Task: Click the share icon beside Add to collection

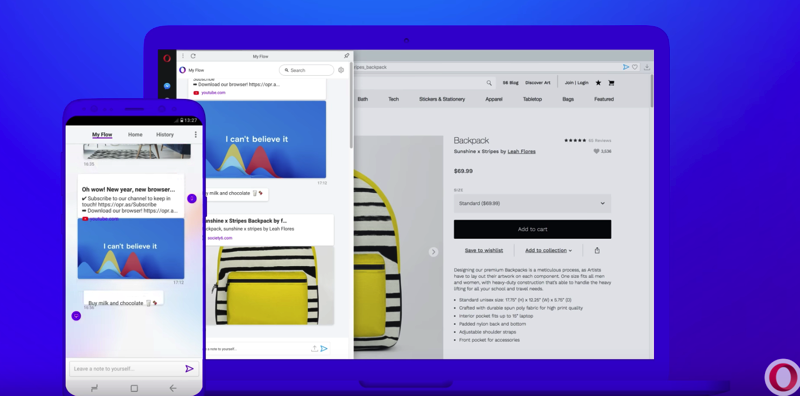Action: [597, 251]
